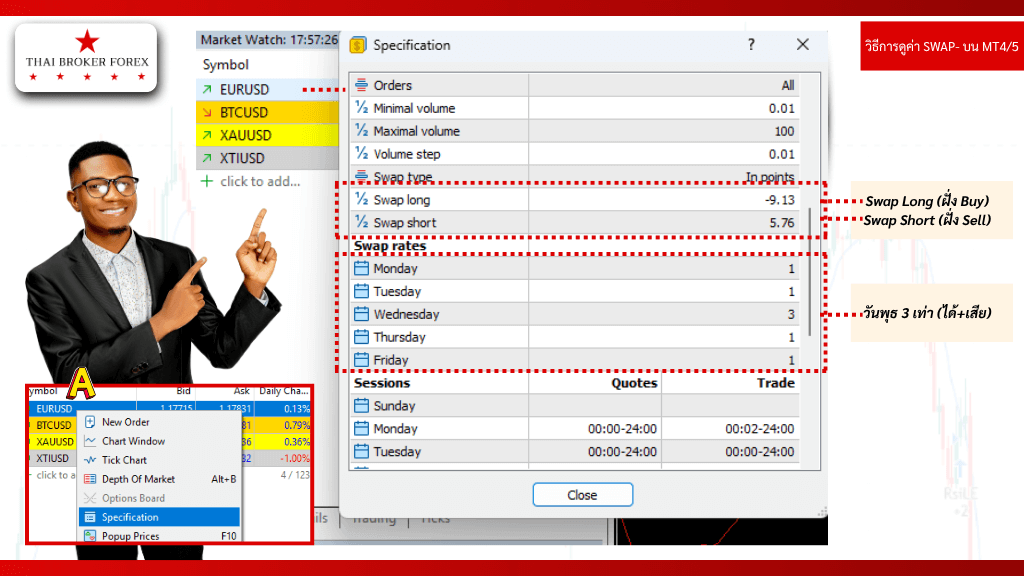The width and height of the screenshot is (1024, 576).
Task: Select EURUSD in the Market Watch symbol list
Action: (x=268, y=89)
